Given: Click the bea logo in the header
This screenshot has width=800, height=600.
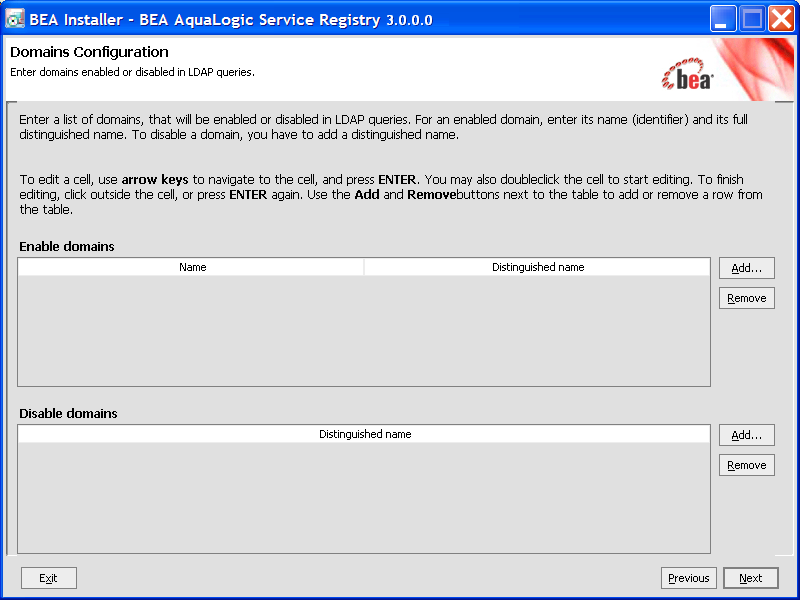Looking at the screenshot, I should (x=687, y=74).
